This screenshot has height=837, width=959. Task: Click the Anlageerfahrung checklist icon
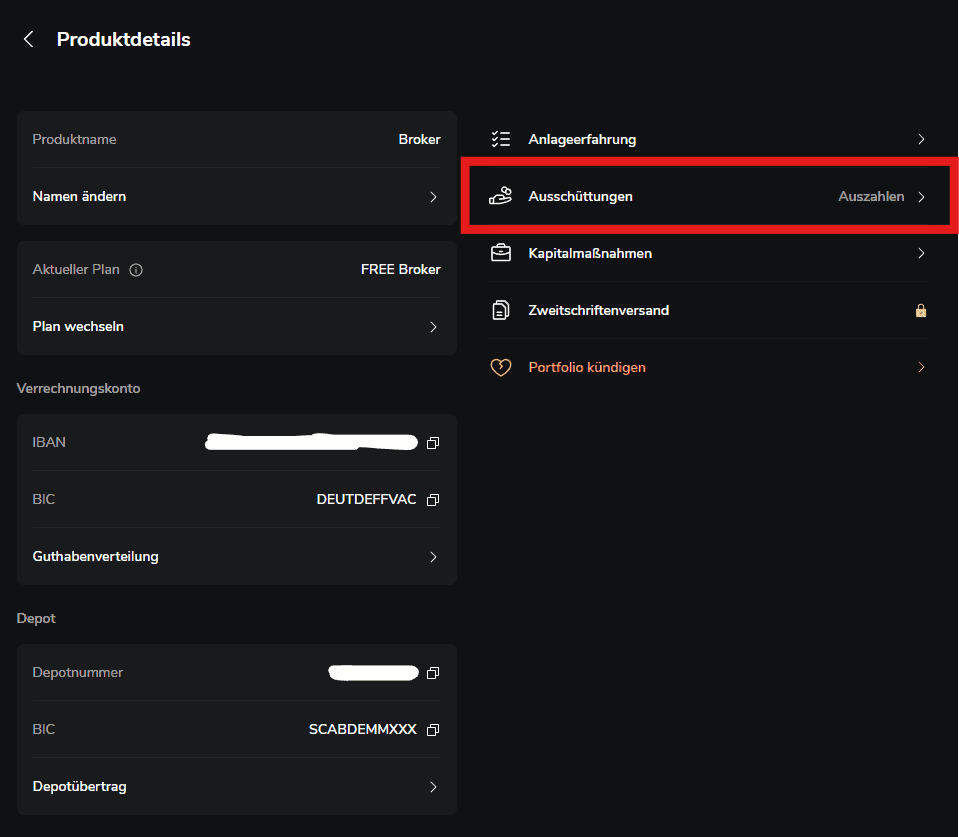(500, 140)
